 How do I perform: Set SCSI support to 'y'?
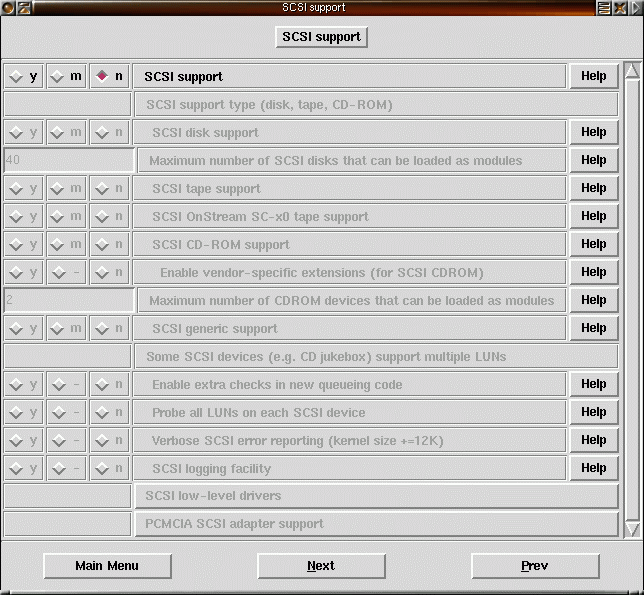point(23,76)
